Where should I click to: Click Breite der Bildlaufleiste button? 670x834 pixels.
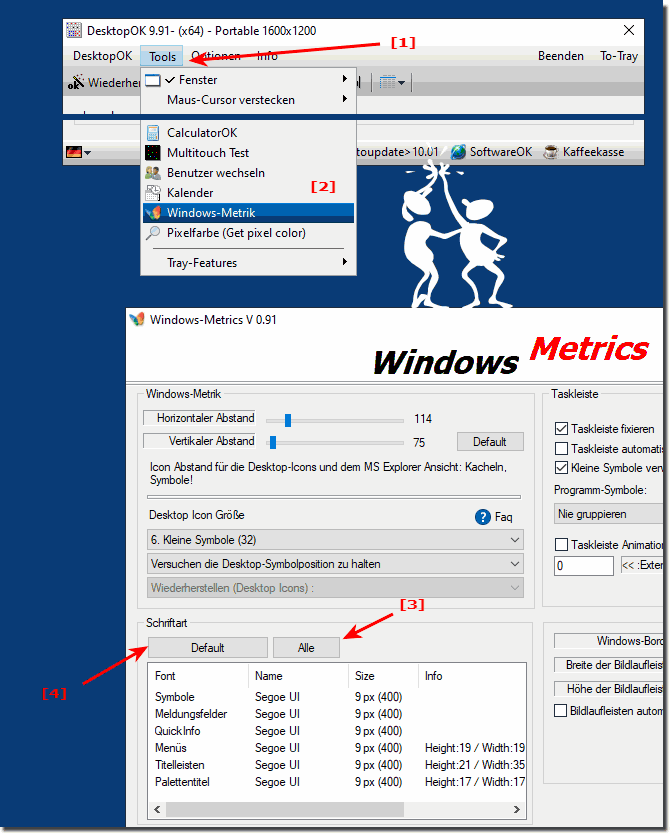(608, 665)
